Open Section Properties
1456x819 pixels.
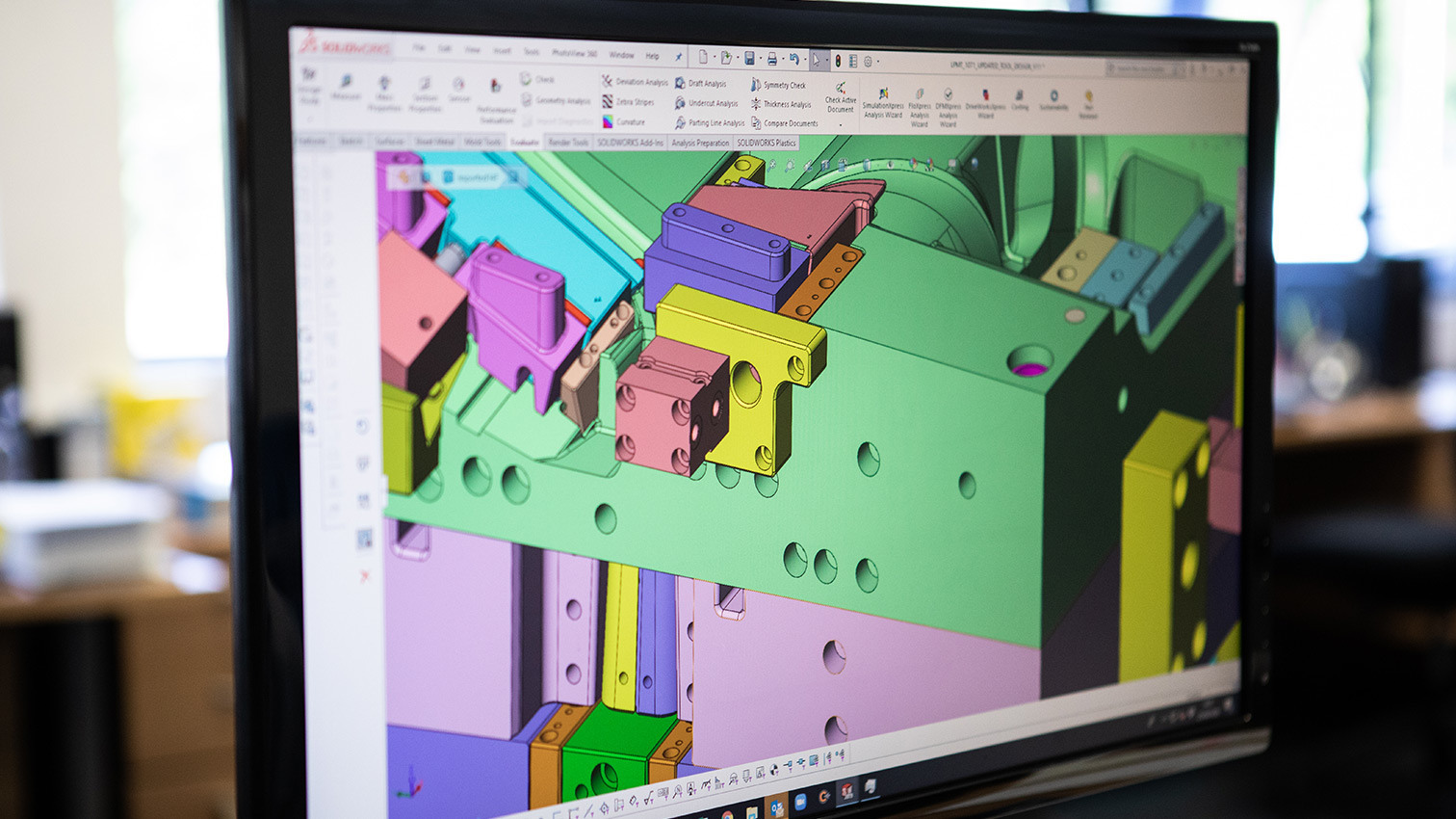click(425, 93)
